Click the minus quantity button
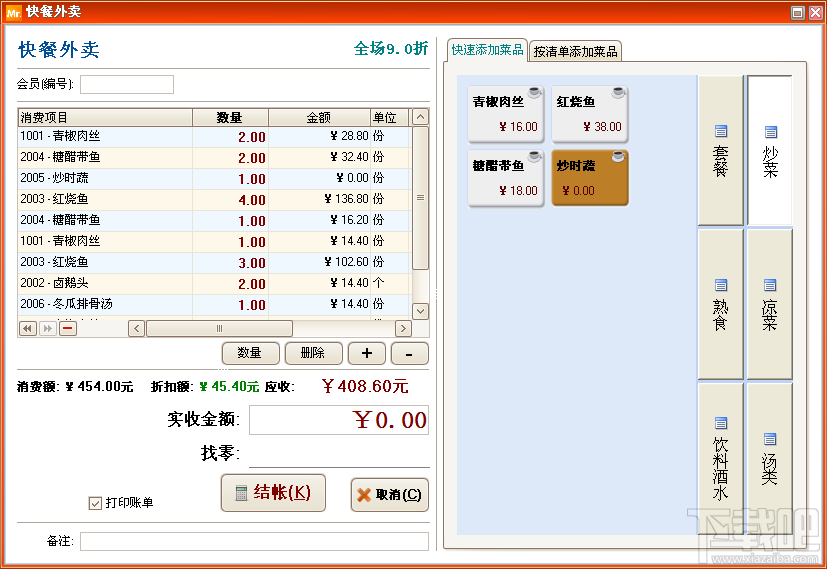The image size is (827, 569). 409,353
